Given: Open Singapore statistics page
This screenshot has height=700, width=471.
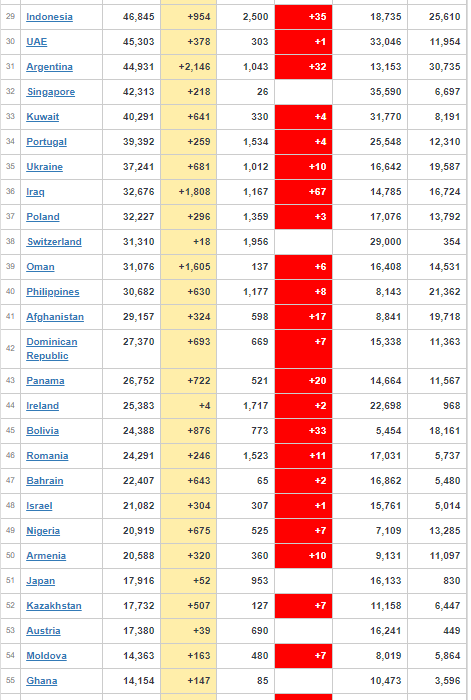Looking at the screenshot, I should point(51,92).
